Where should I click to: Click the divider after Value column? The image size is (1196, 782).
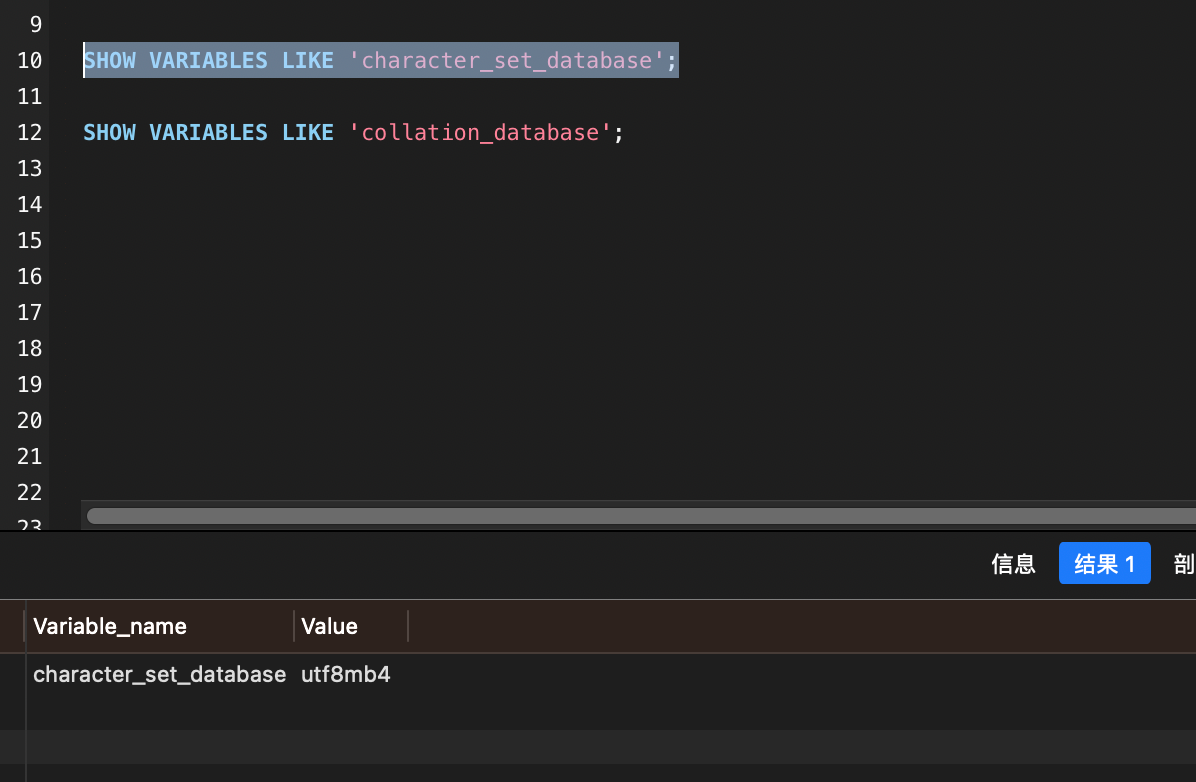click(408, 627)
